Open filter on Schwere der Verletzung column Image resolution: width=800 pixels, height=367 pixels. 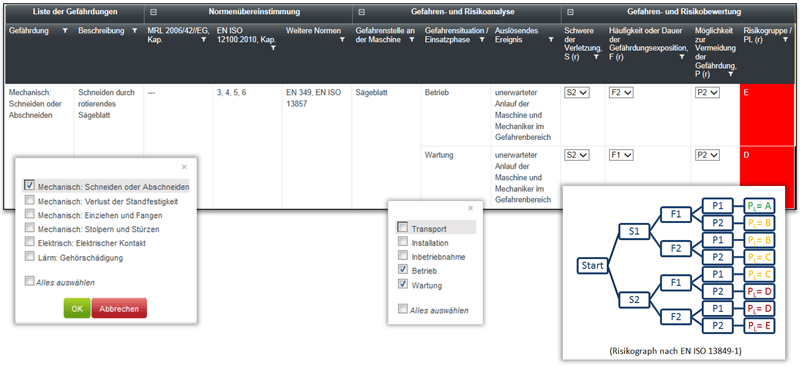pos(595,57)
